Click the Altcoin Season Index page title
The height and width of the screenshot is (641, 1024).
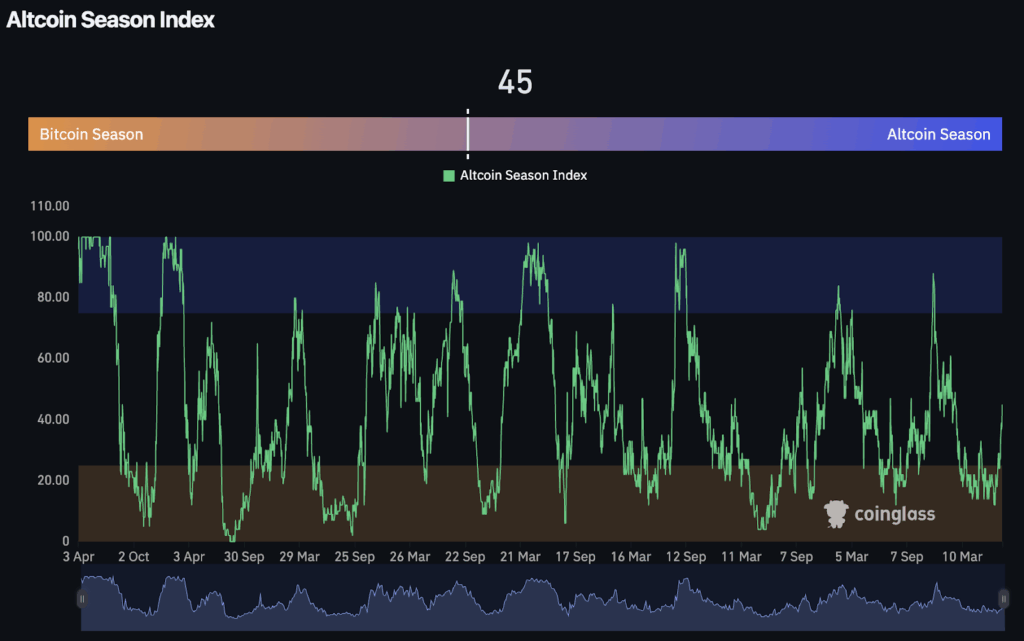point(111,19)
